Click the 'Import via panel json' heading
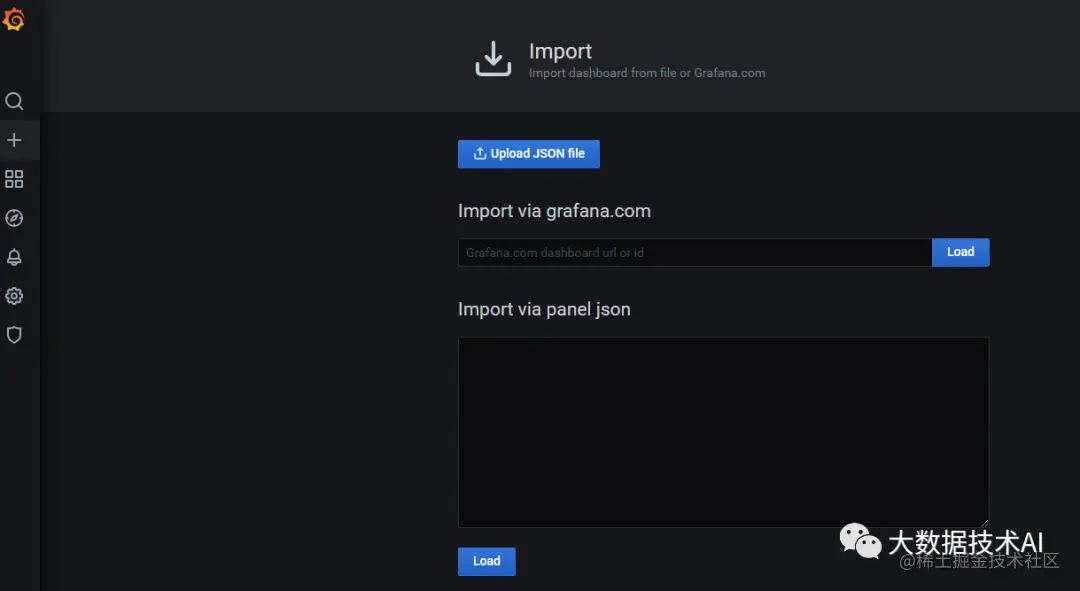 544,309
